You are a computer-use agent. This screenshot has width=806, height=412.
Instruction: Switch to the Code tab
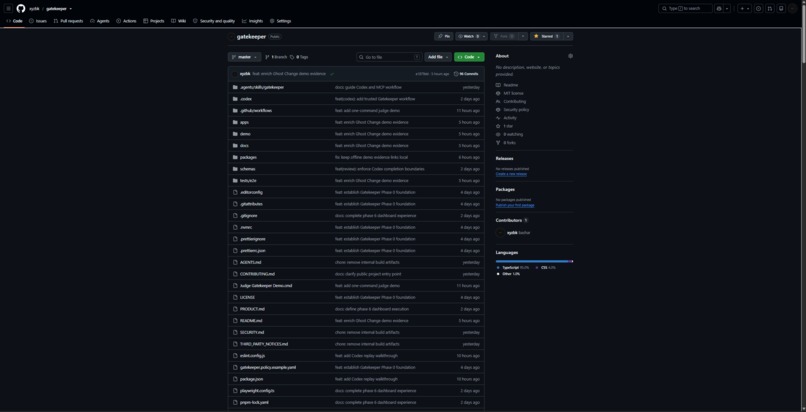pyautogui.click(x=14, y=21)
